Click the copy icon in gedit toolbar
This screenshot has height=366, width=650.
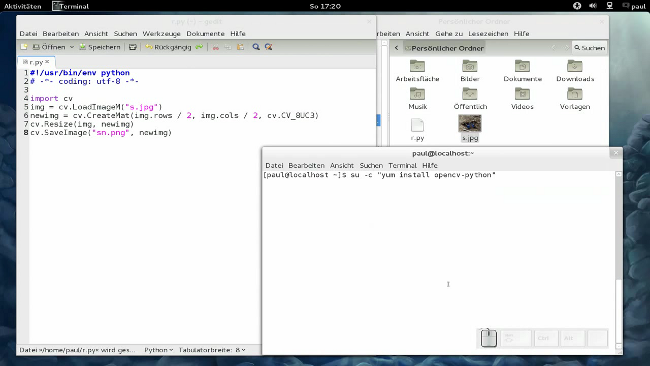click(x=228, y=47)
